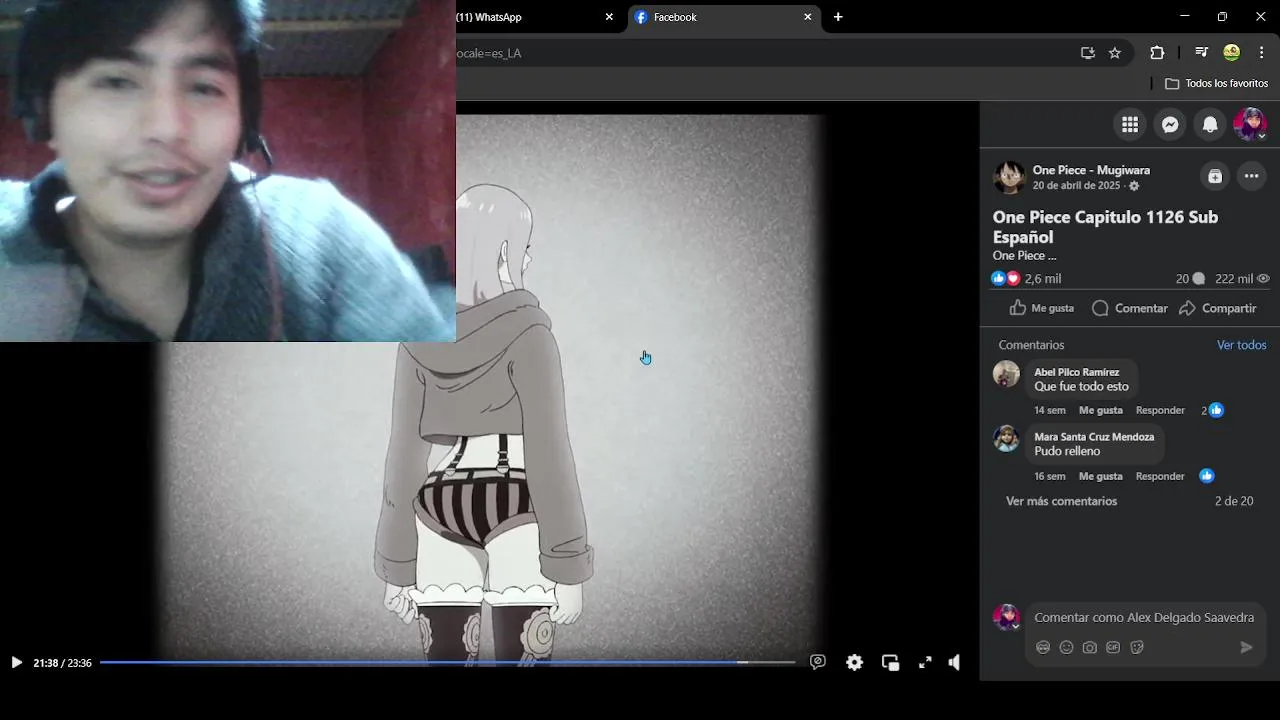This screenshot has height=720, width=1280.
Task: Click the comment field 'Comentar como Alex Delgado Saavedra'
Action: click(x=1144, y=618)
